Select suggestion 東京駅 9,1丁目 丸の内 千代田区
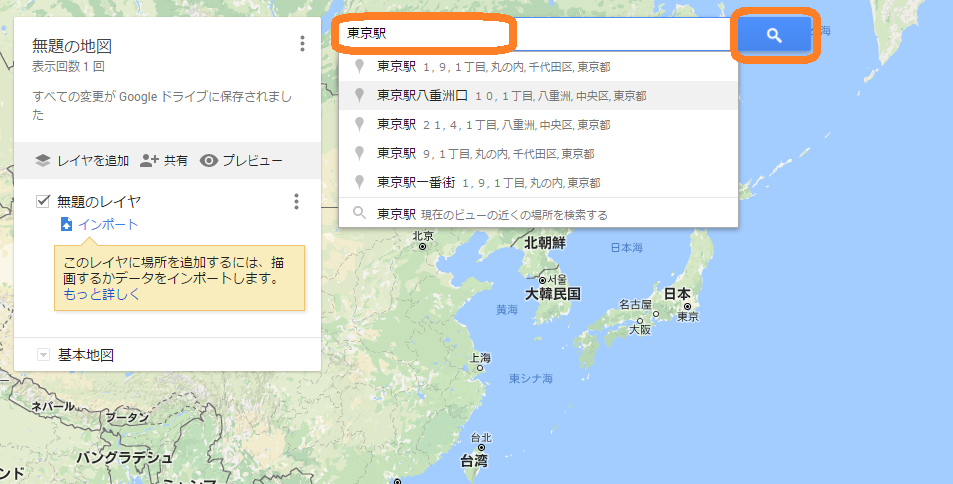The height and width of the screenshot is (484, 953). [538, 153]
